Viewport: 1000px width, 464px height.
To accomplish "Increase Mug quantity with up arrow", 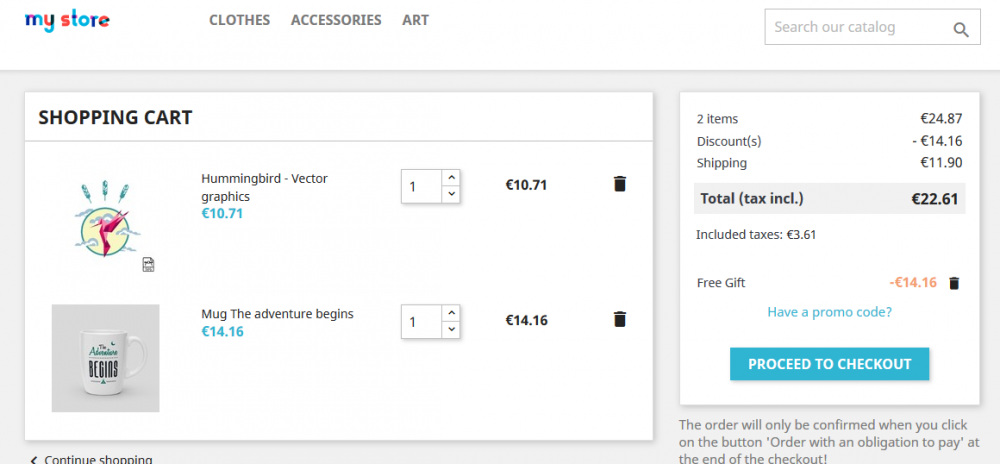I will coord(450,312).
